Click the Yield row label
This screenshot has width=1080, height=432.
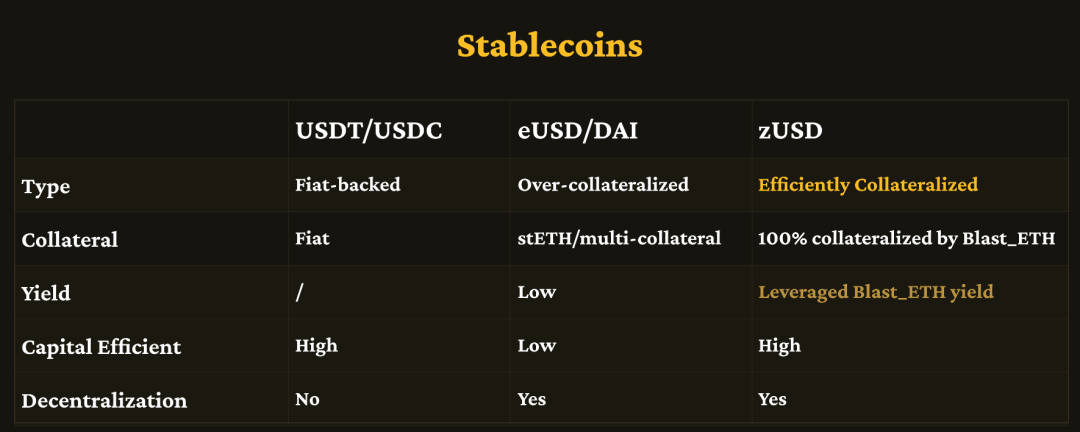45,294
